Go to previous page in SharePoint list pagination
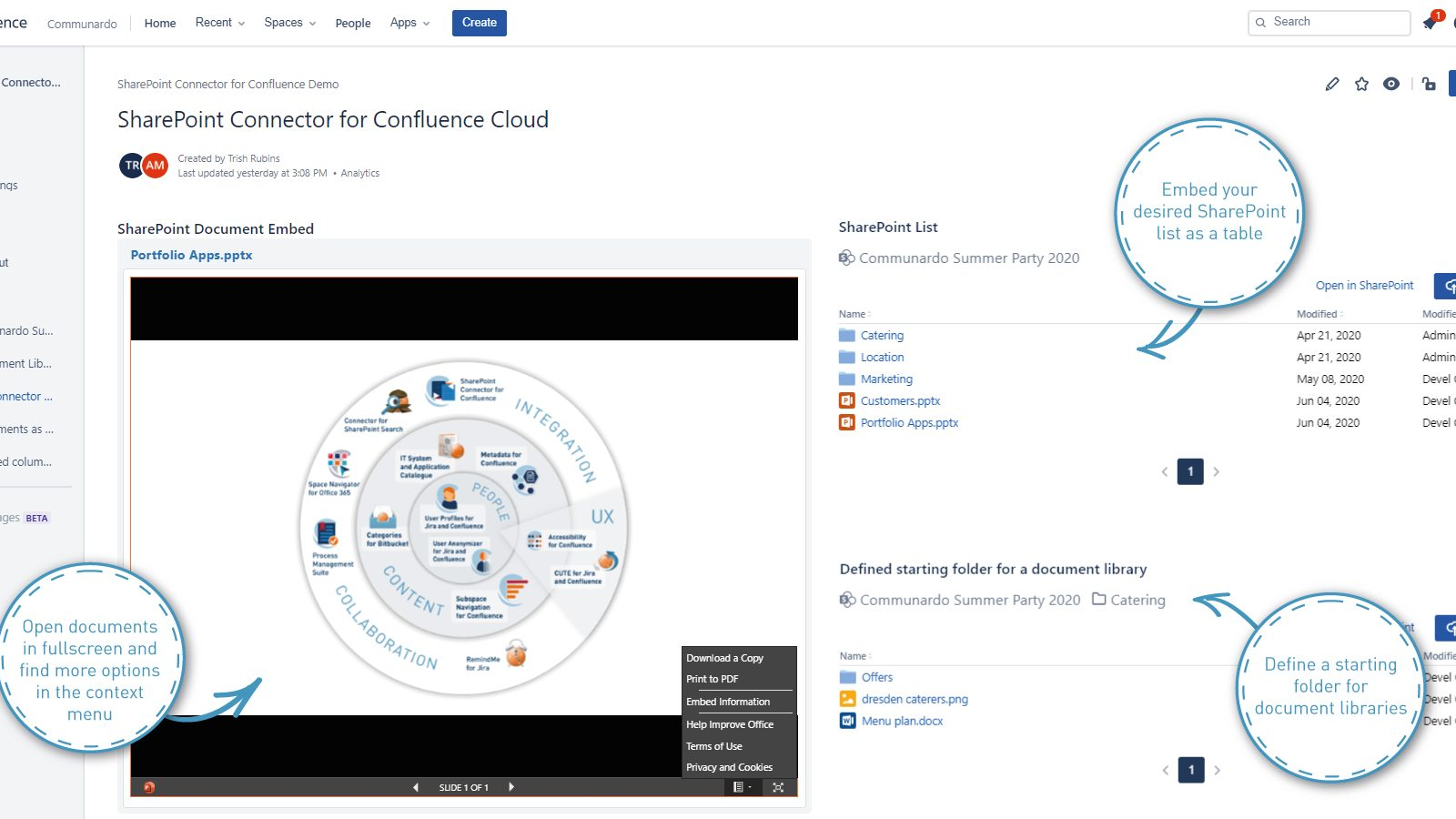Viewport: 1456px width, 819px height. click(x=1165, y=471)
